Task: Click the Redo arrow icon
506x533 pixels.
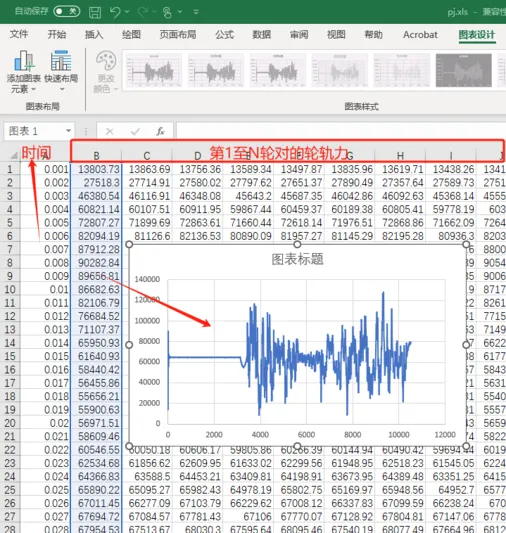Action: pos(143,12)
